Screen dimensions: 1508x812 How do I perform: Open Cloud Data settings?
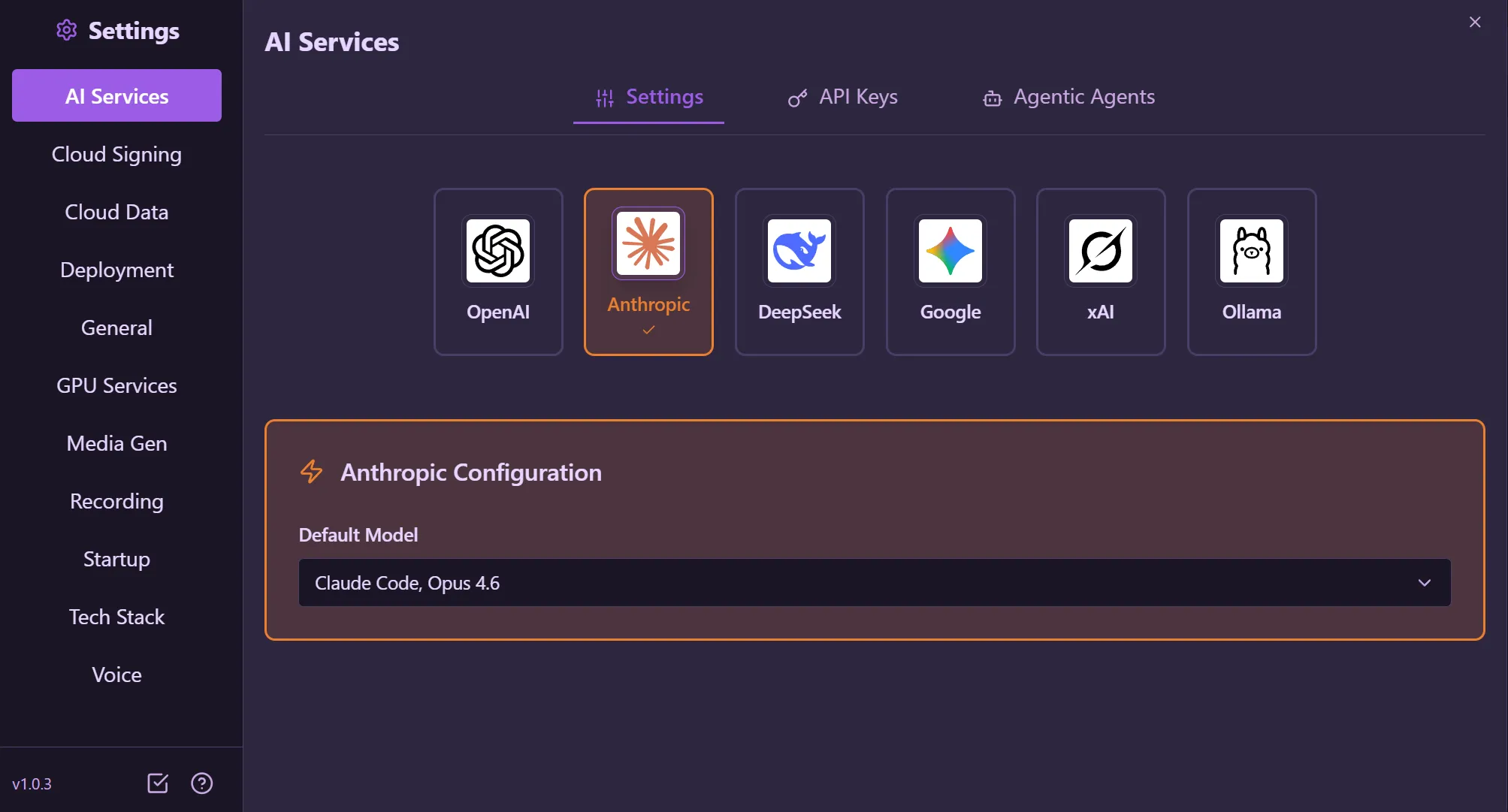click(116, 212)
